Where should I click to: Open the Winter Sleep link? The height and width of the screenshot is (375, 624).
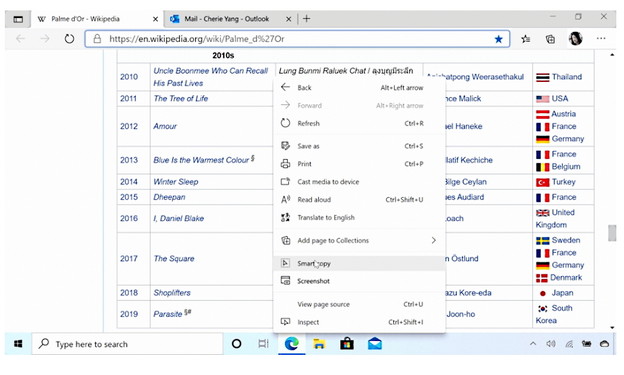(x=176, y=182)
